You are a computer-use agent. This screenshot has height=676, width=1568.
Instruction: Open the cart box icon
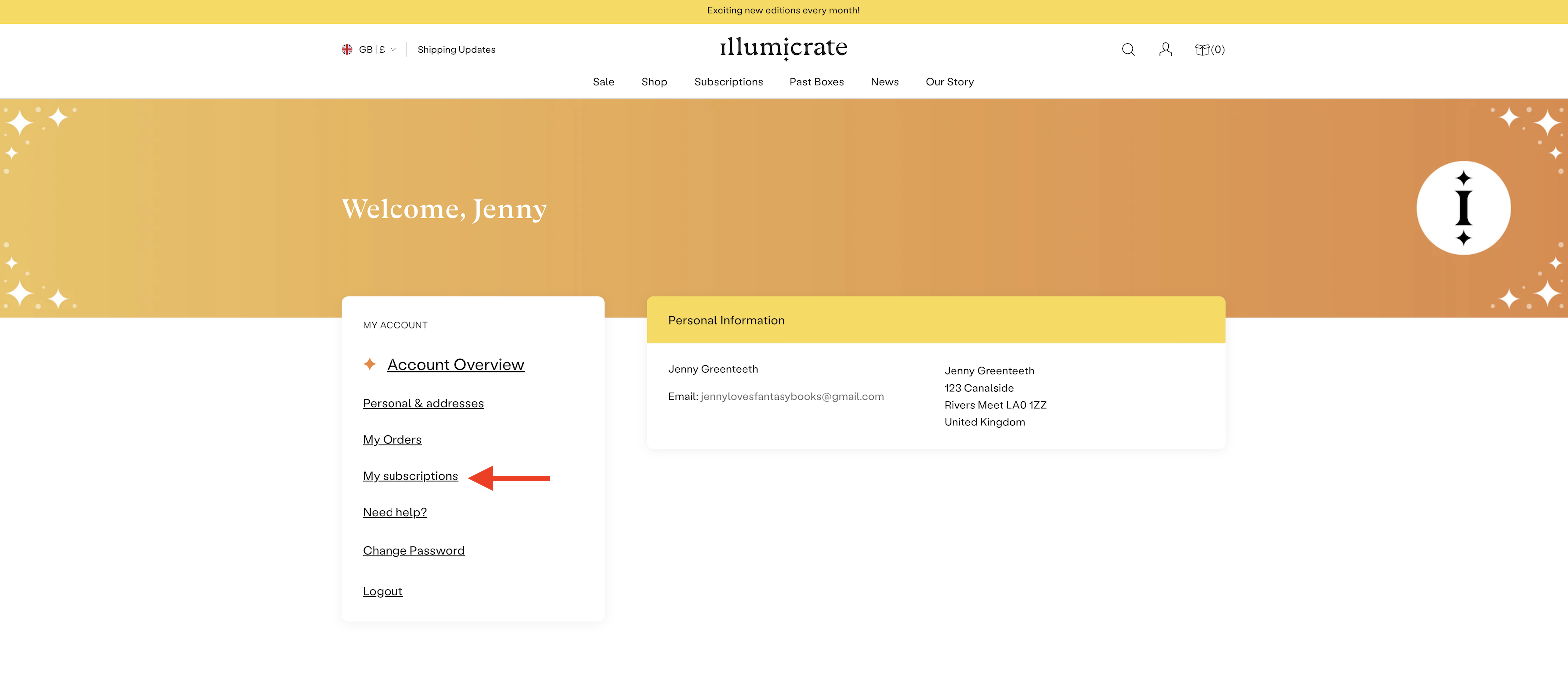point(1202,50)
